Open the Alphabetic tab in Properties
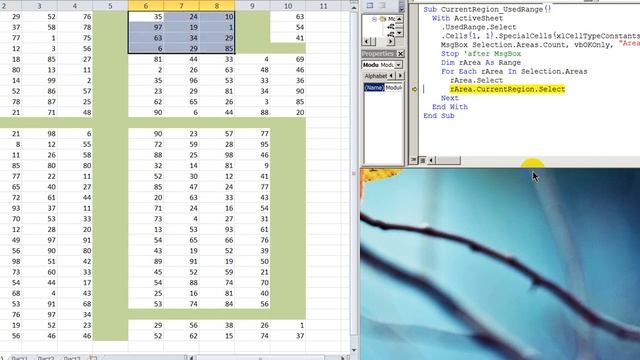Screen dimensions: 640x360 point(376,76)
